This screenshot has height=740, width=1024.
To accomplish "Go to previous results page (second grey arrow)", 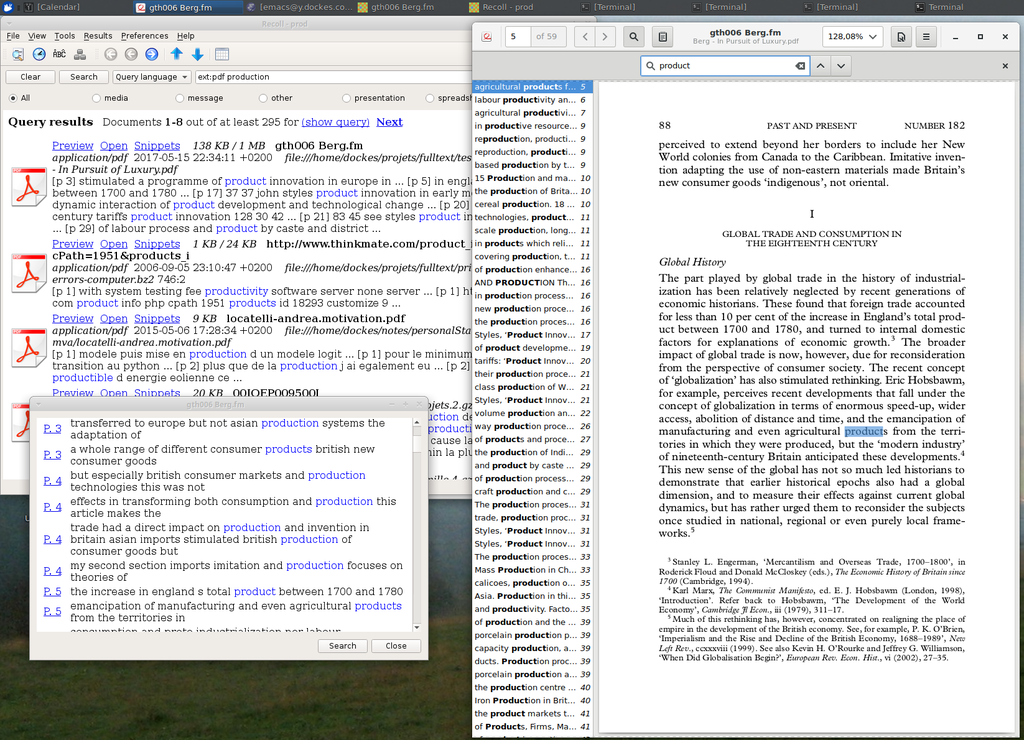I will 131,55.
